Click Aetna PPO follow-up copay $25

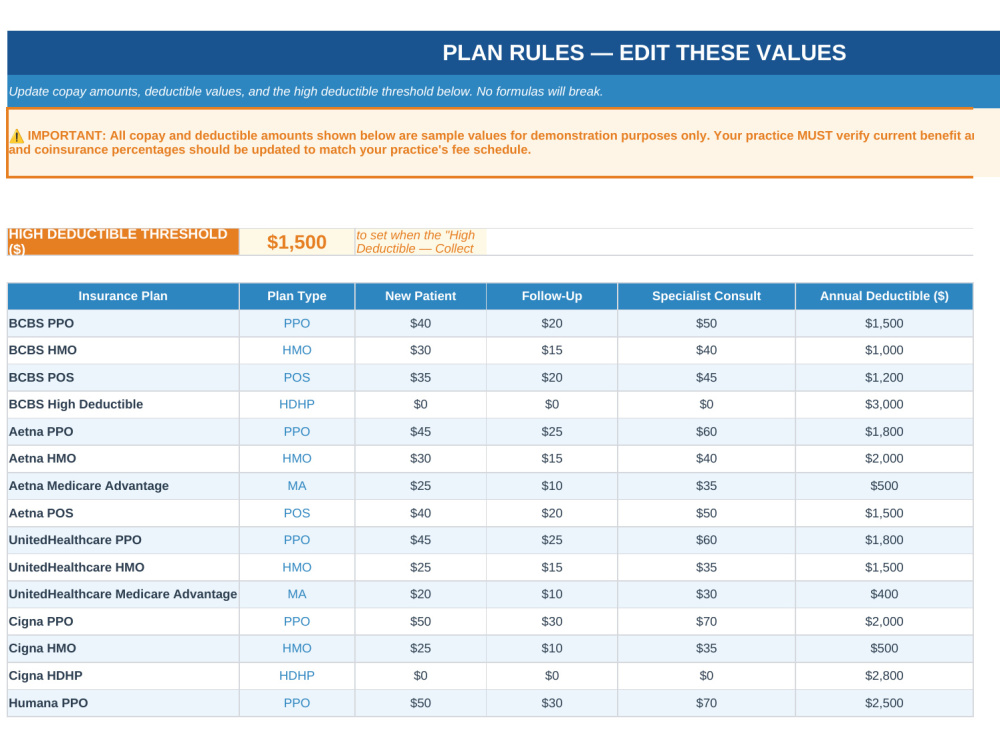[x=552, y=432]
